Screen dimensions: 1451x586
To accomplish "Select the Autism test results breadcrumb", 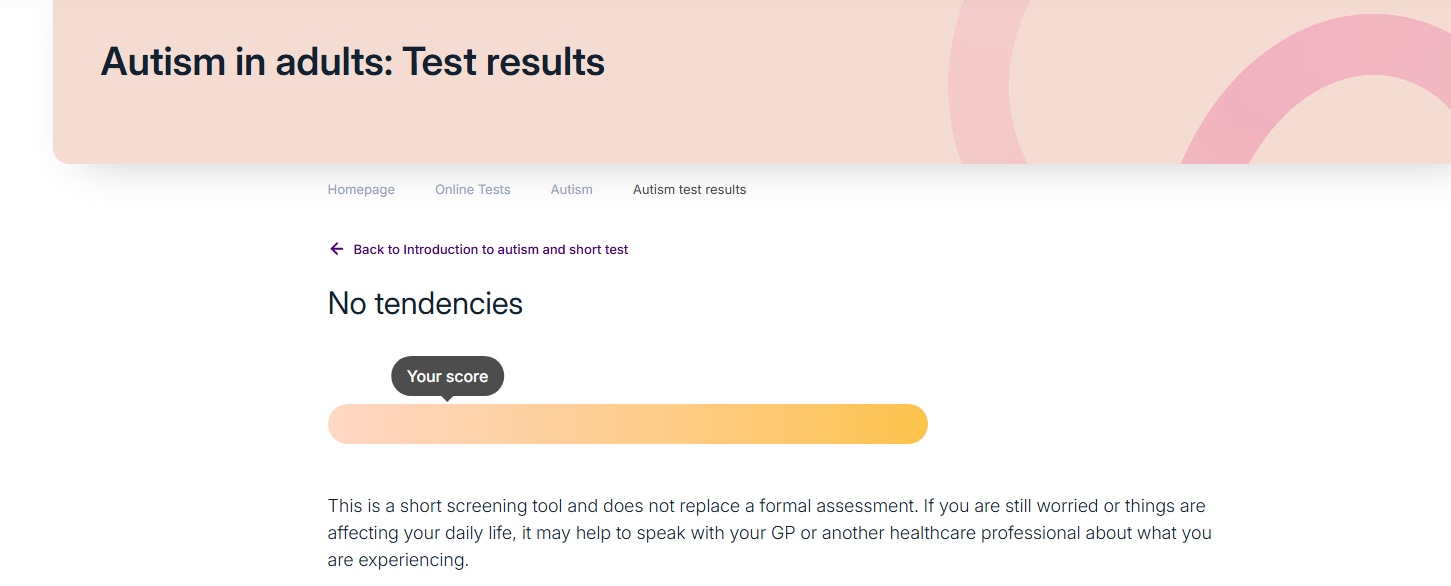I will click(x=689, y=190).
